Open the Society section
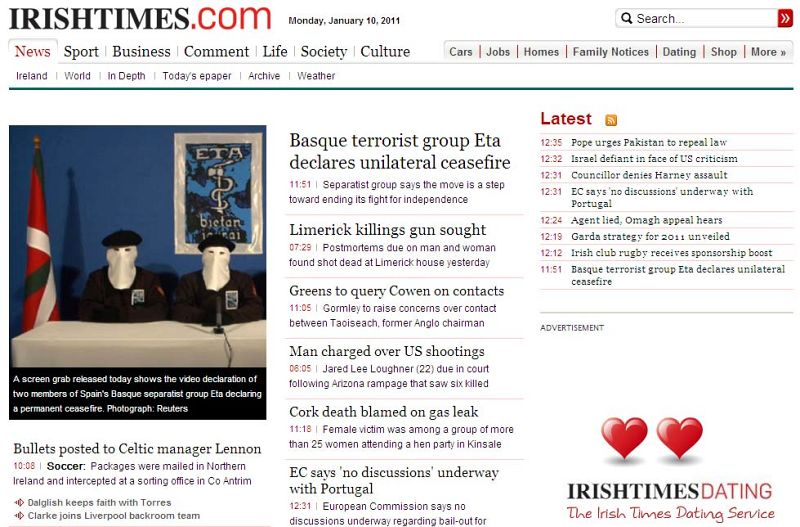800x527 pixels. tap(323, 52)
